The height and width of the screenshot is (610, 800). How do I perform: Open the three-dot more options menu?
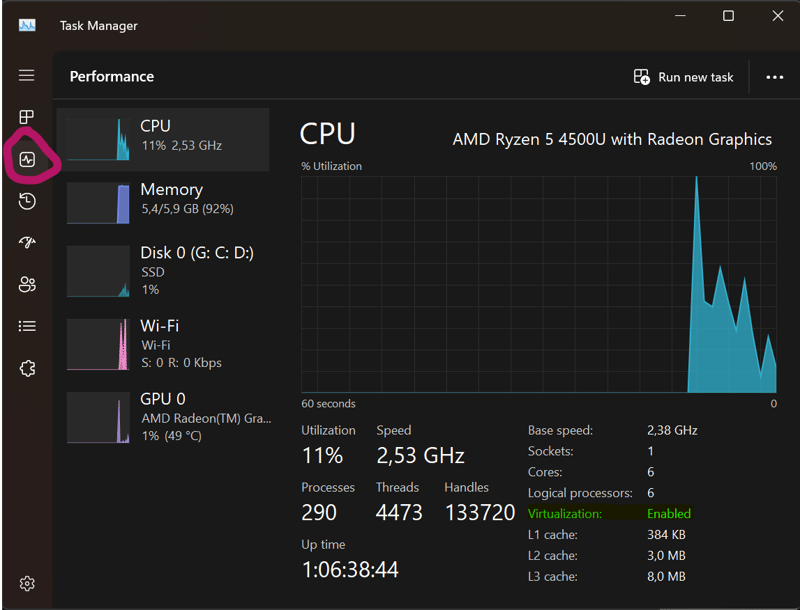click(x=774, y=77)
